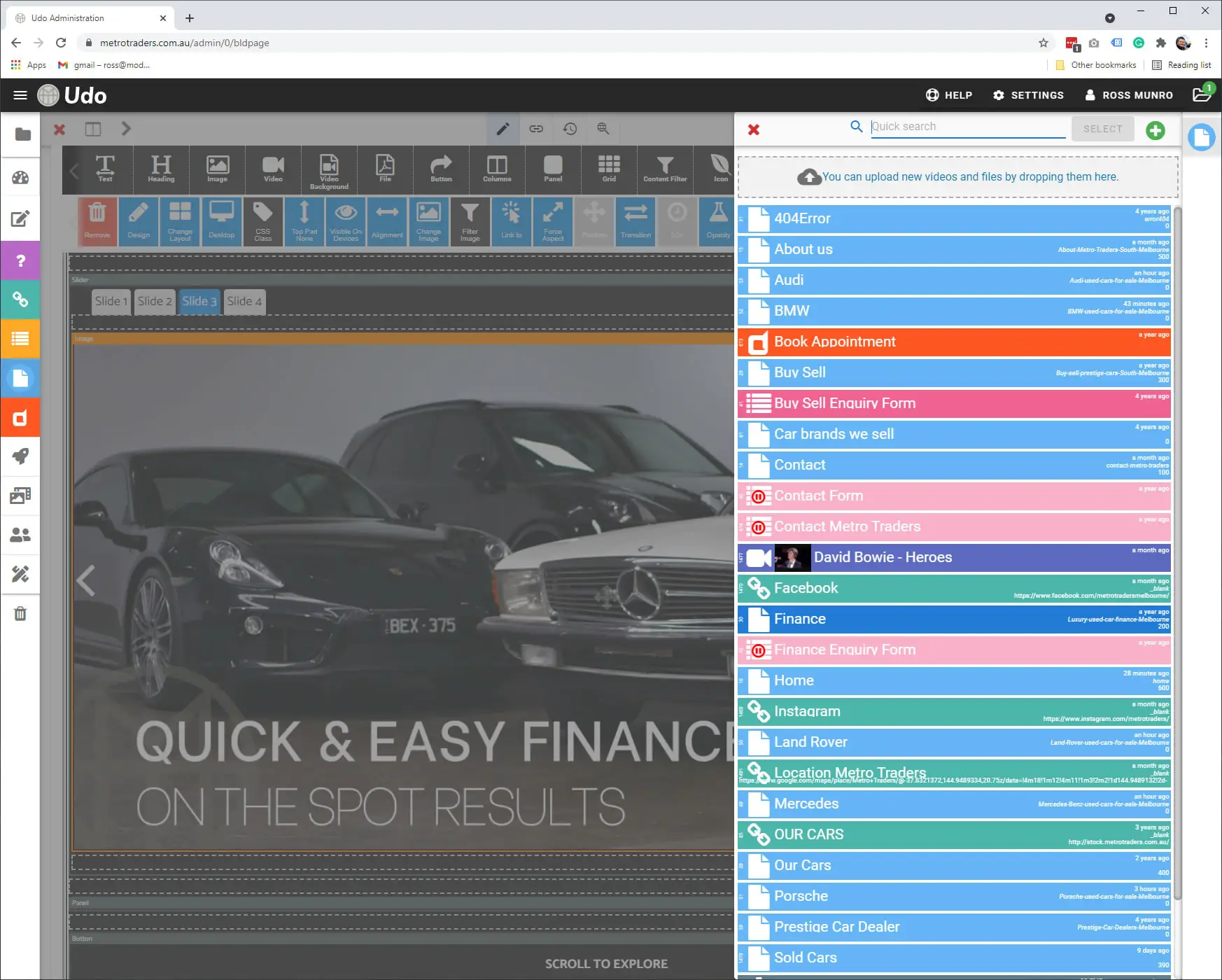Open the Design pencil tool
Viewport: 1222px width, 980px height.
click(x=139, y=220)
